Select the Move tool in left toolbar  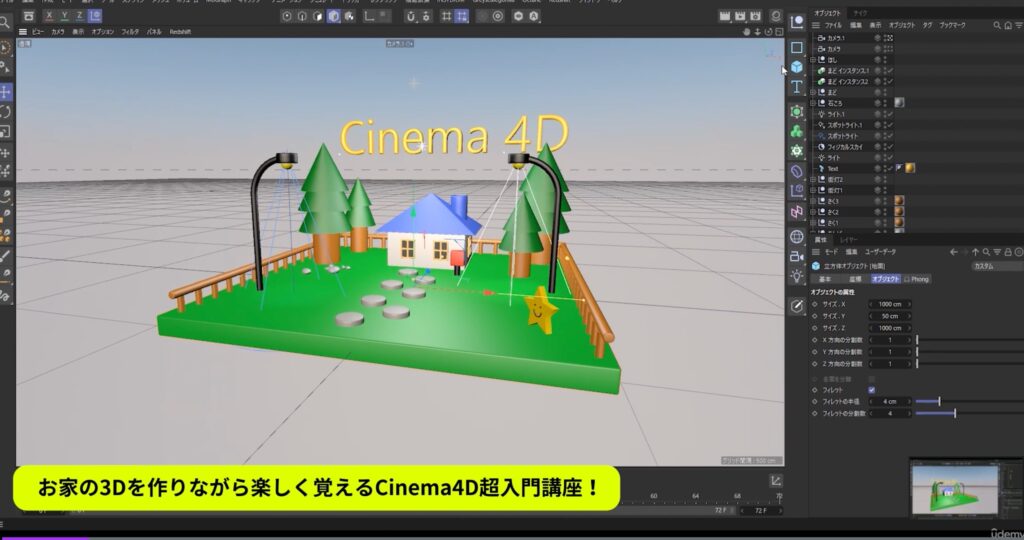click(x=5, y=92)
